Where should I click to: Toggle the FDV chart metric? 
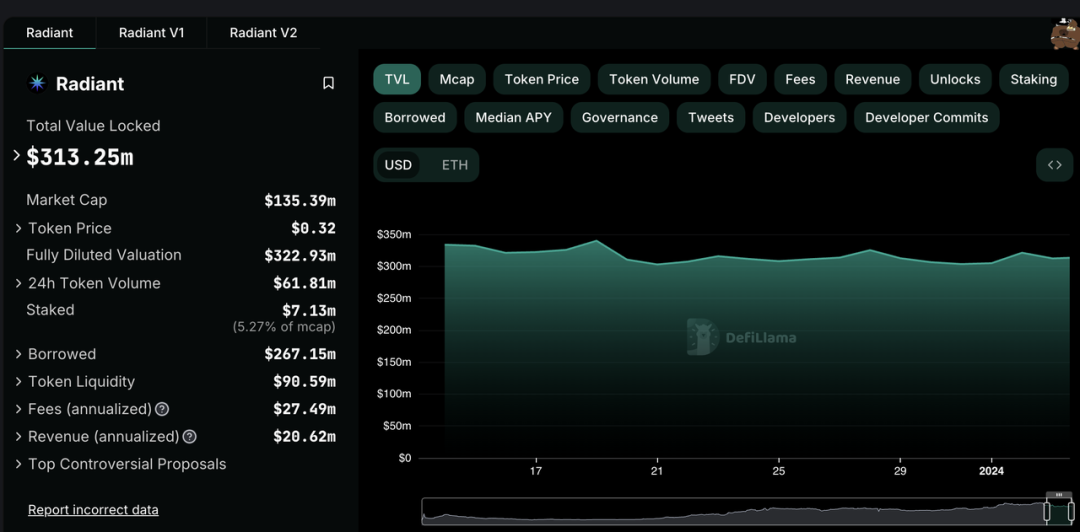pyautogui.click(x=742, y=79)
